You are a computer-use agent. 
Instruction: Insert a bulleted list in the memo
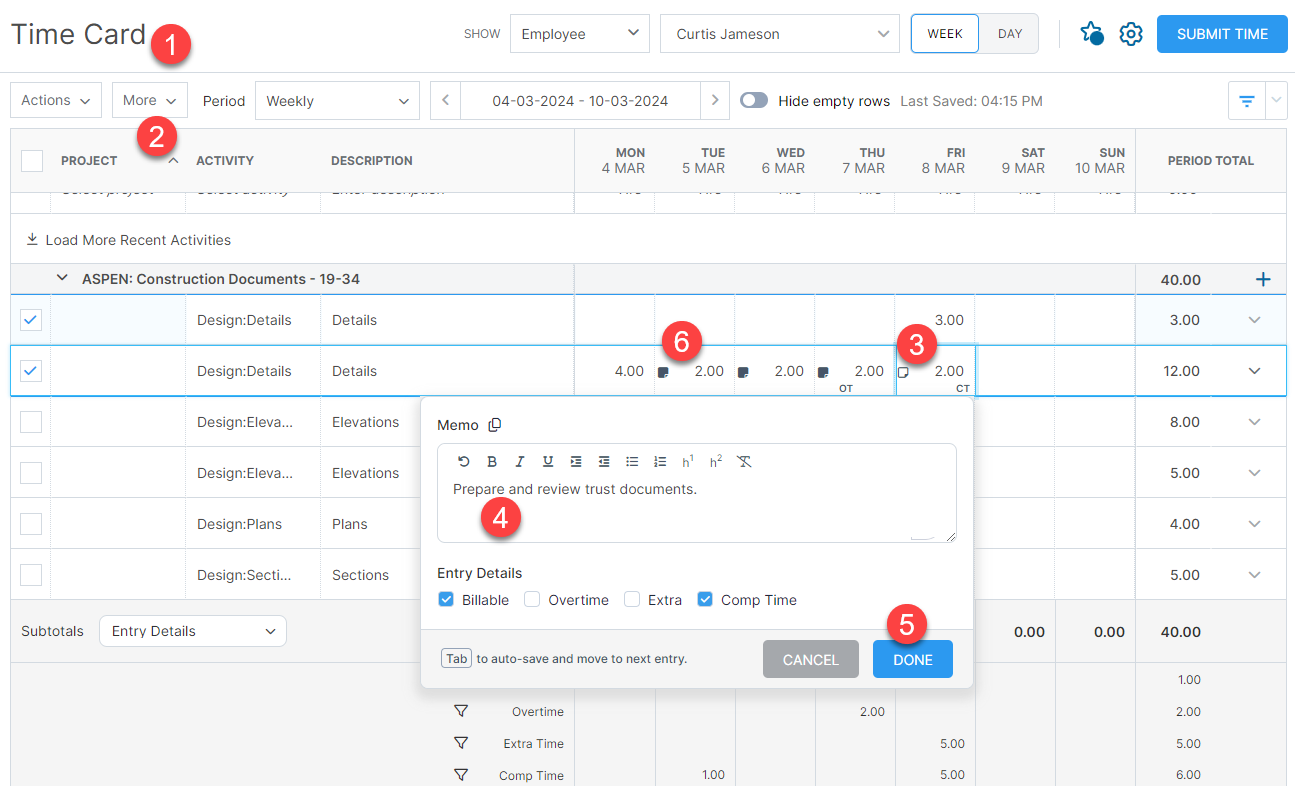click(631, 461)
